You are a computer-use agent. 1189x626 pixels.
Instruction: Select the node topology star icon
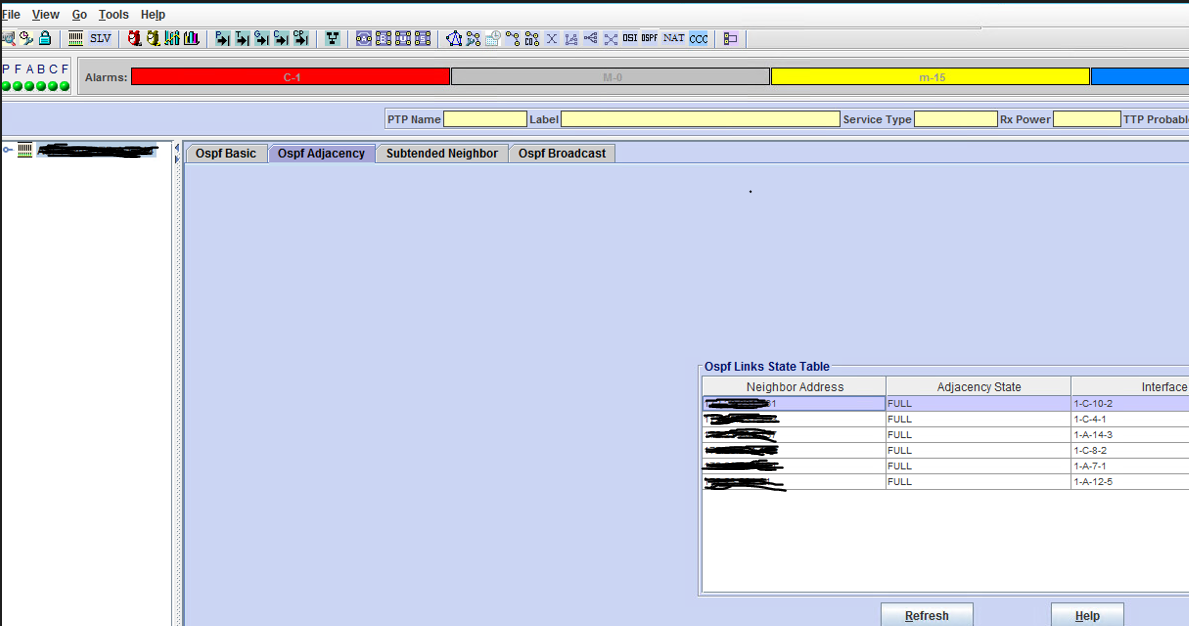click(x=453, y=38)
